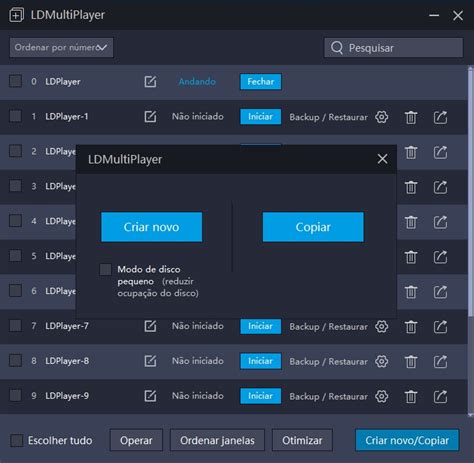Start LDPlayer-8 with Iniciar

coord(260,361)
